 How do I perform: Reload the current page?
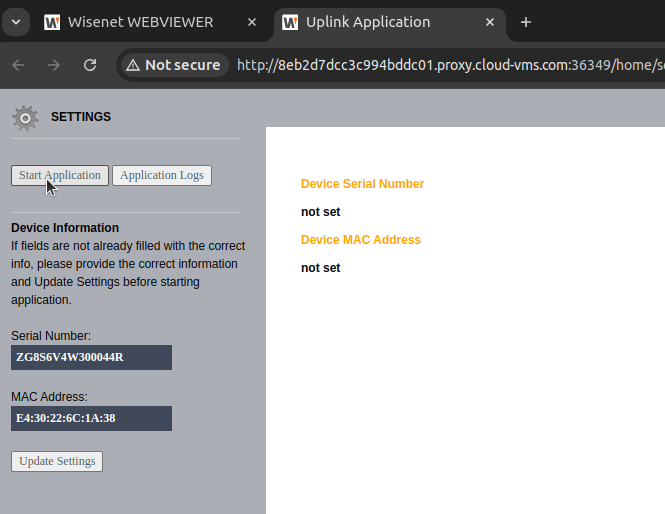click(x=90, y=65)
